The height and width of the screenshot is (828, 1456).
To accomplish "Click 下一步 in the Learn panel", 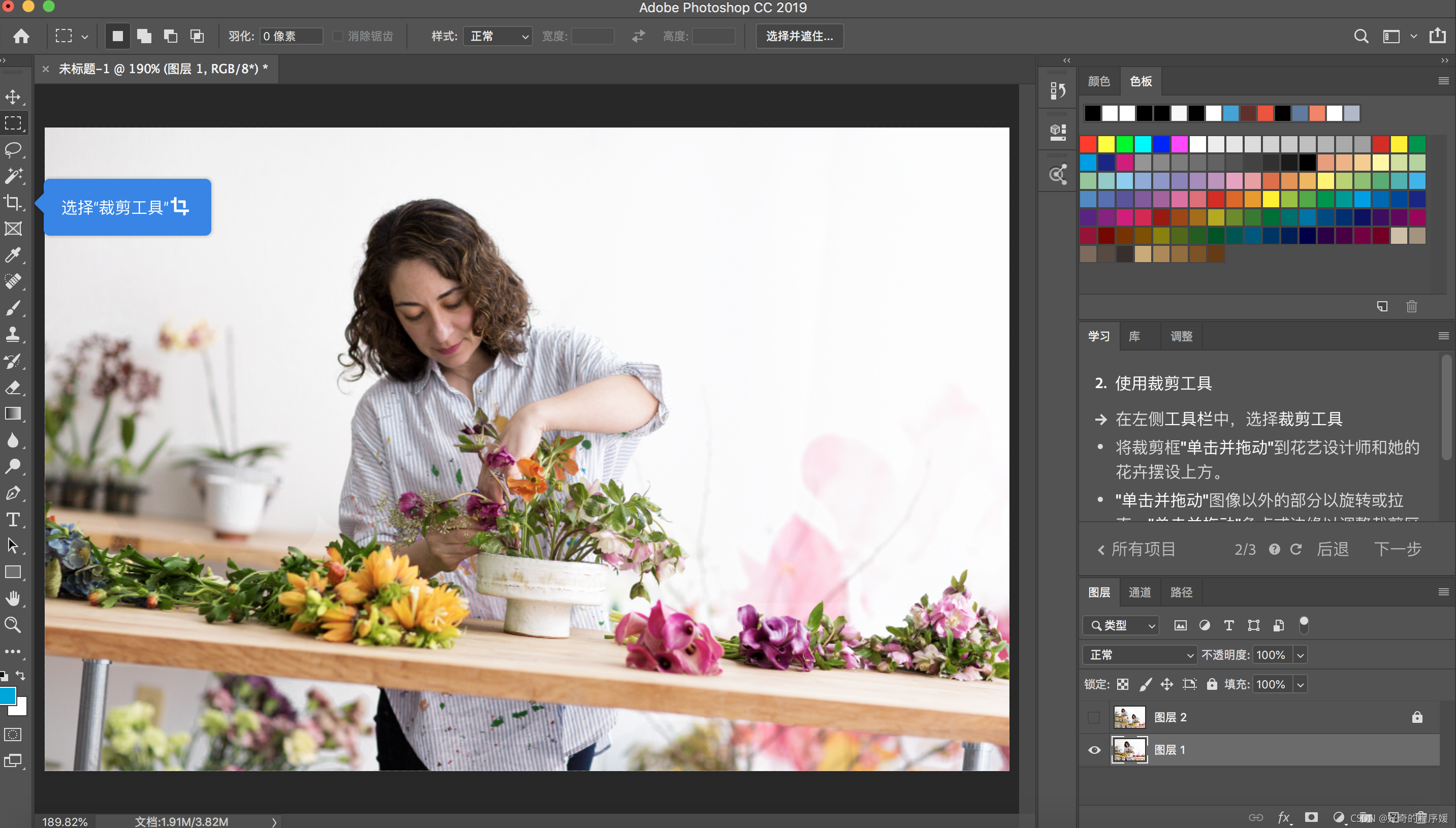I will click(1398, 549).
